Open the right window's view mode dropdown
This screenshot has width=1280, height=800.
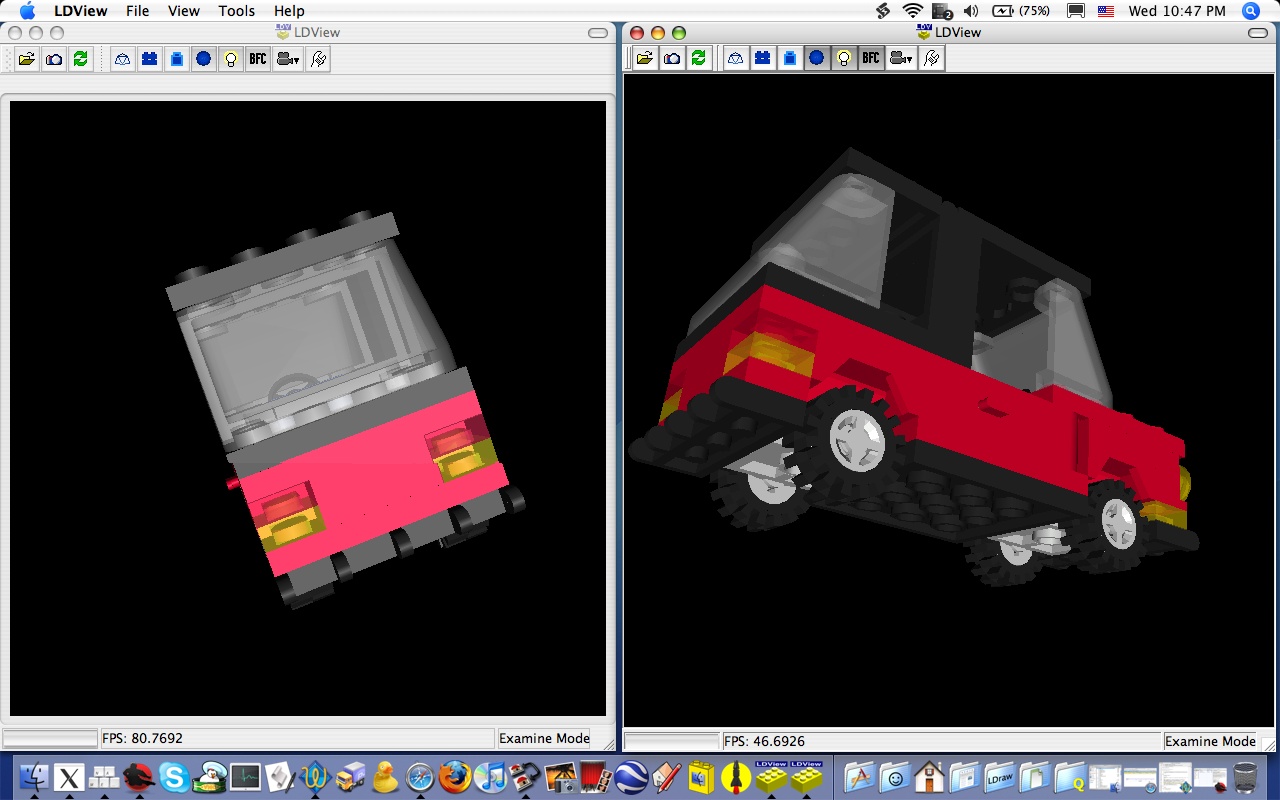(901, 57)
